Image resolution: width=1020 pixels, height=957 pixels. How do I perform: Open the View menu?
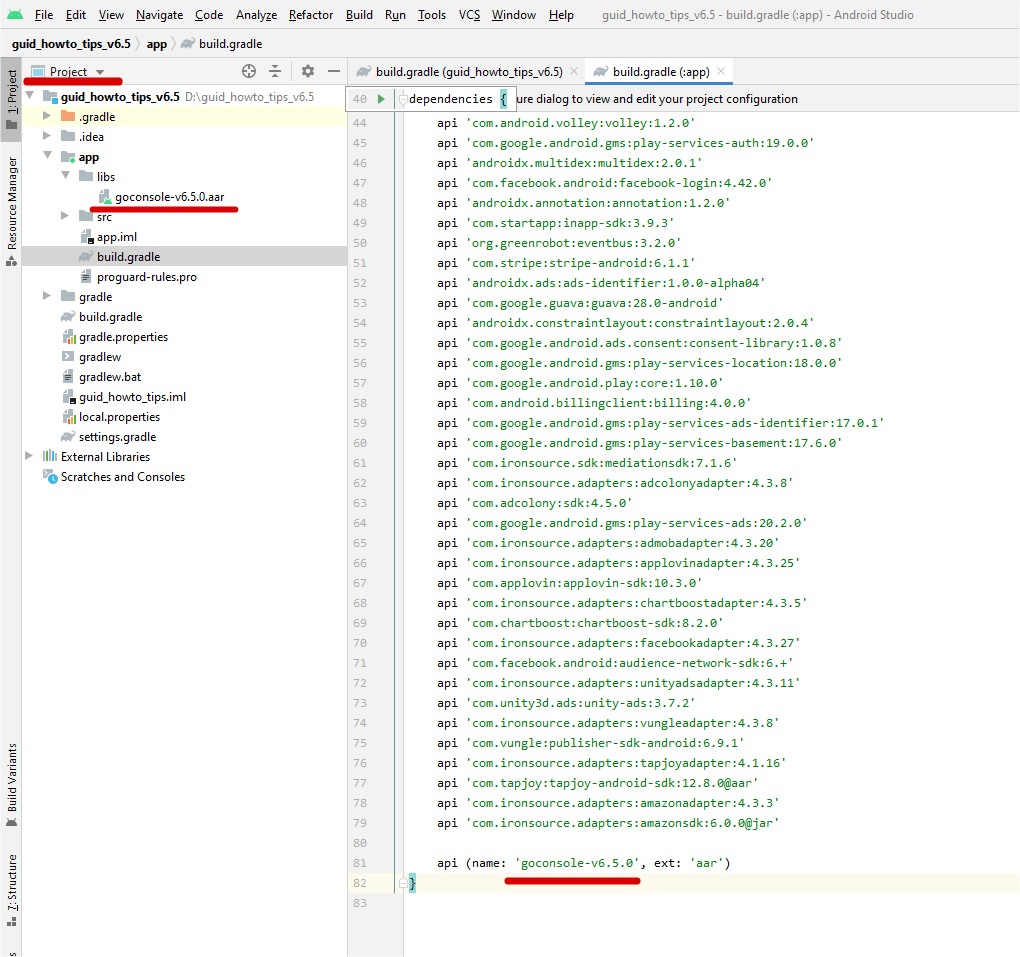point(111,14)
